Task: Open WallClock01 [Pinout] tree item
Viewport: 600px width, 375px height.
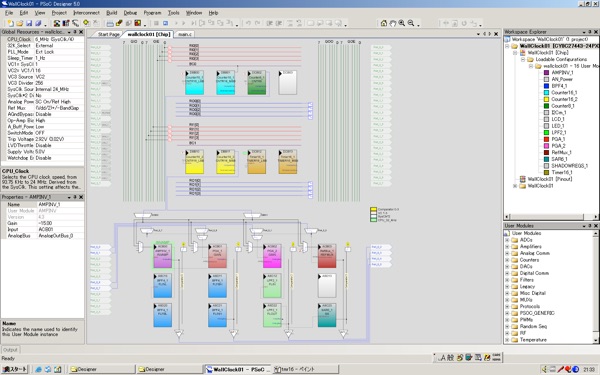Action: coord(549,179)
